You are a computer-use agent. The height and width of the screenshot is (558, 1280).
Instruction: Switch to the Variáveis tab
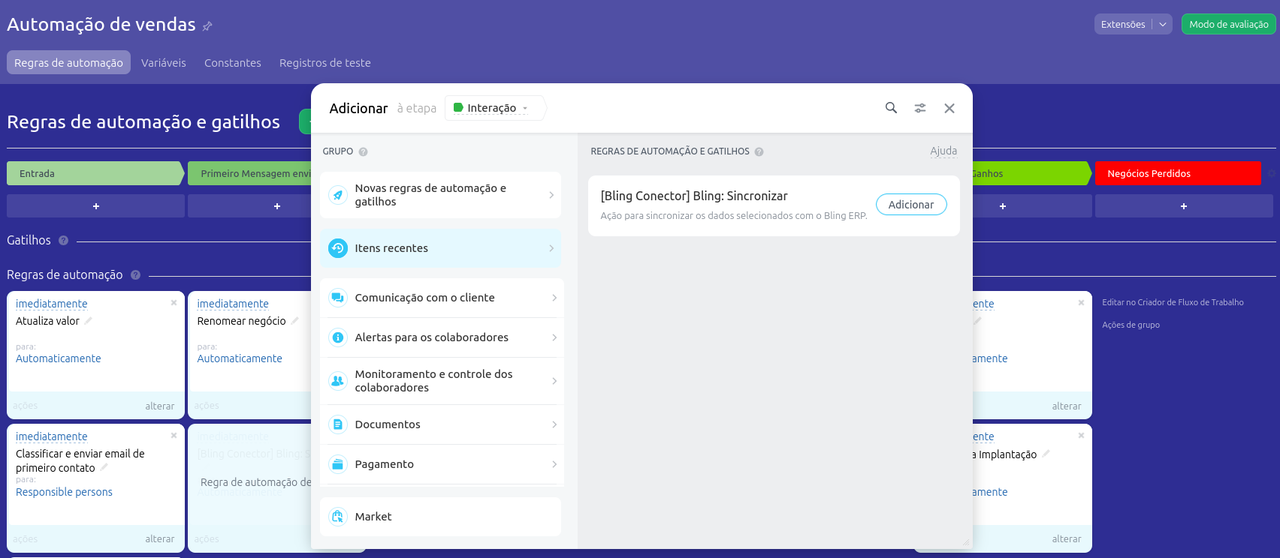coord(163,63)
